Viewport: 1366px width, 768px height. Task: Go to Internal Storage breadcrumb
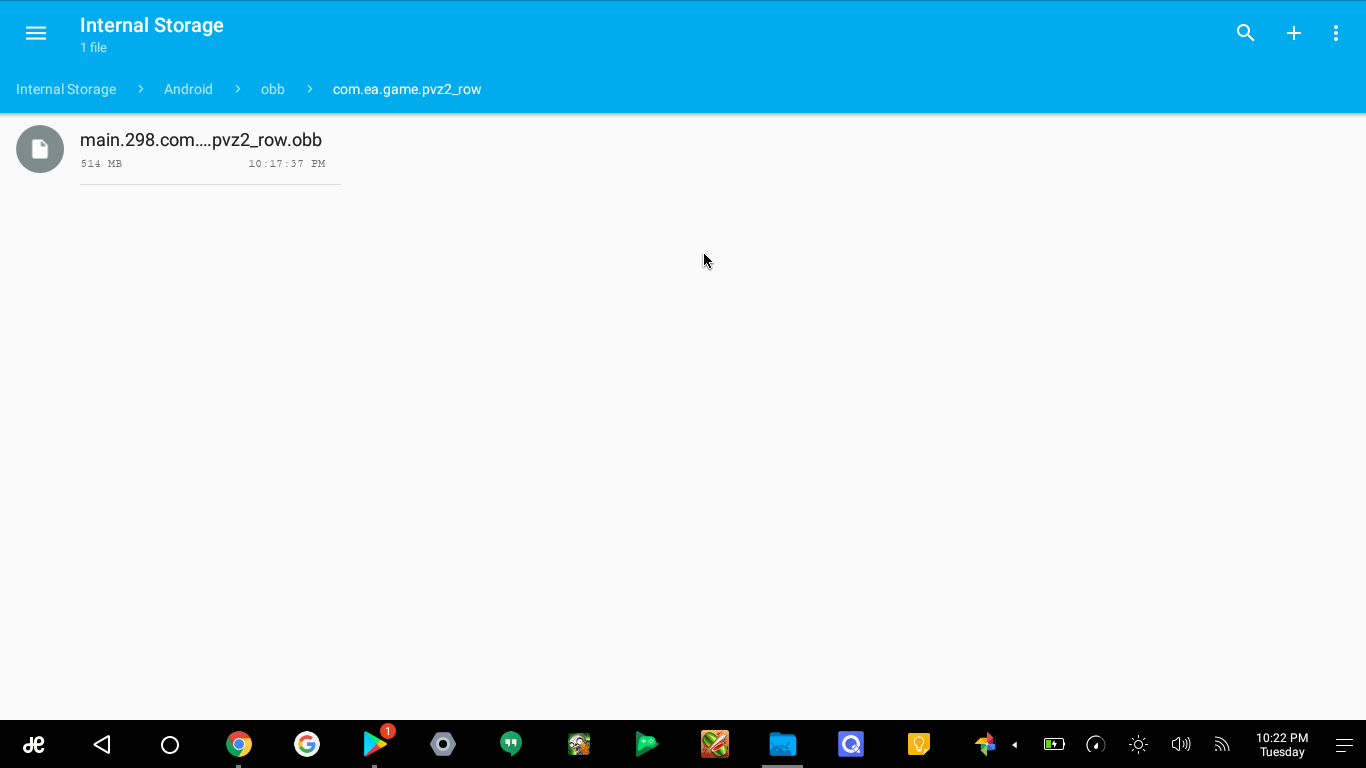[x=66, y=89]
